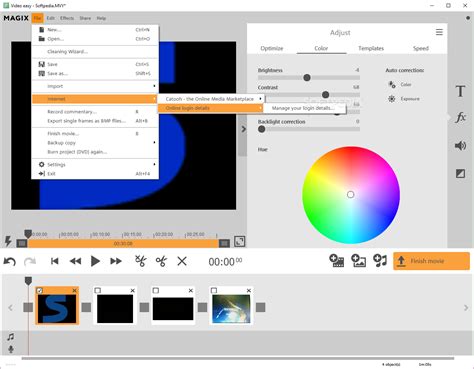The image size is (474, 369).
Task: Choose Manage your login details
Action: point(305,108)
